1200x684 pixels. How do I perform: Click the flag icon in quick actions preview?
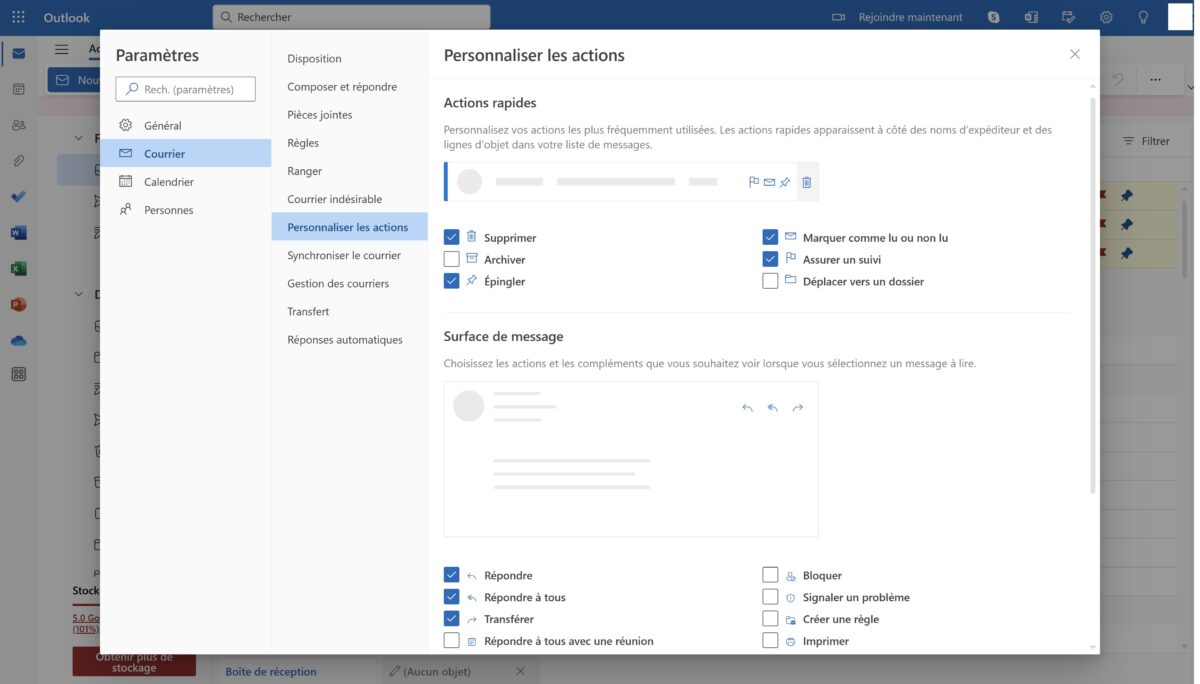[754, 182]
